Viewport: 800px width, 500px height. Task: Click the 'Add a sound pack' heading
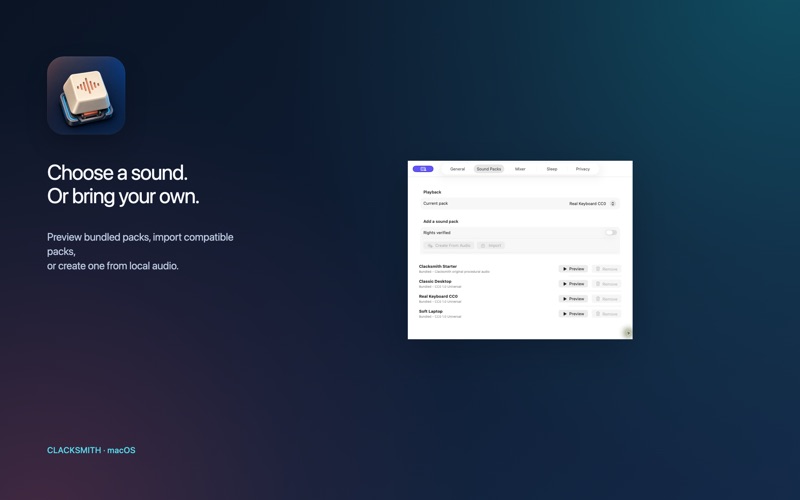point(441,221)
